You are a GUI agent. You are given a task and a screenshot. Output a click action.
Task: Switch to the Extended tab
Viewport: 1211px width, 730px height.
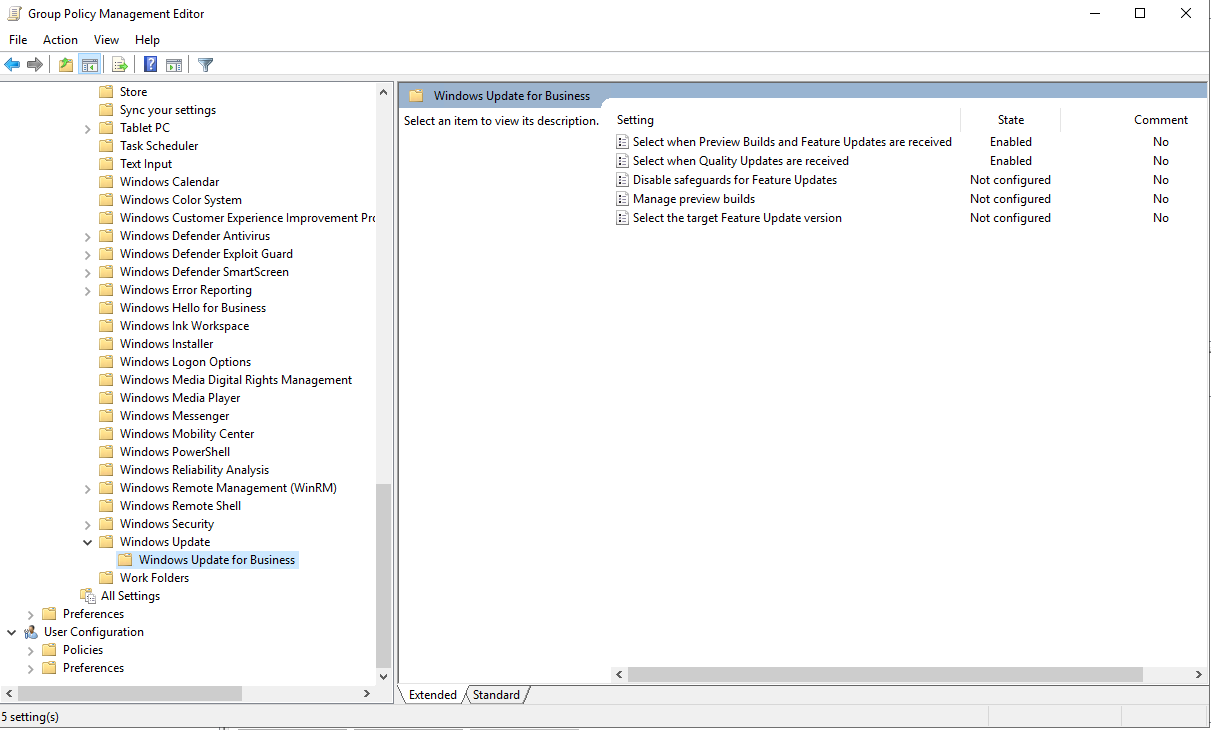432,695
